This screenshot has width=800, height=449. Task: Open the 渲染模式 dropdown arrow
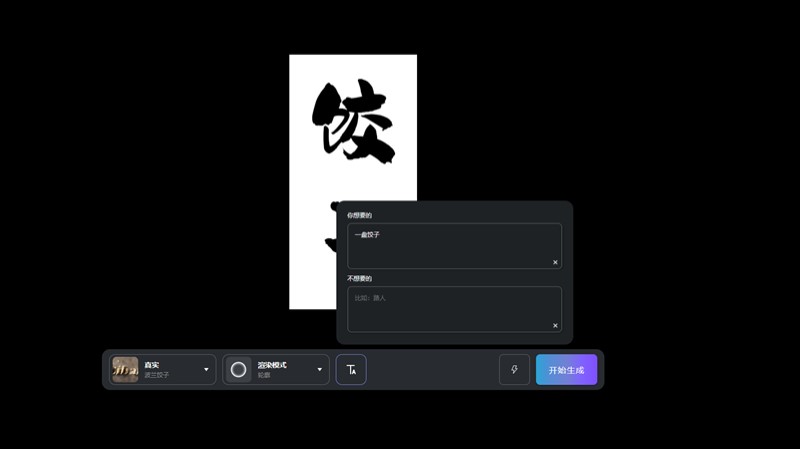(320, 370)
